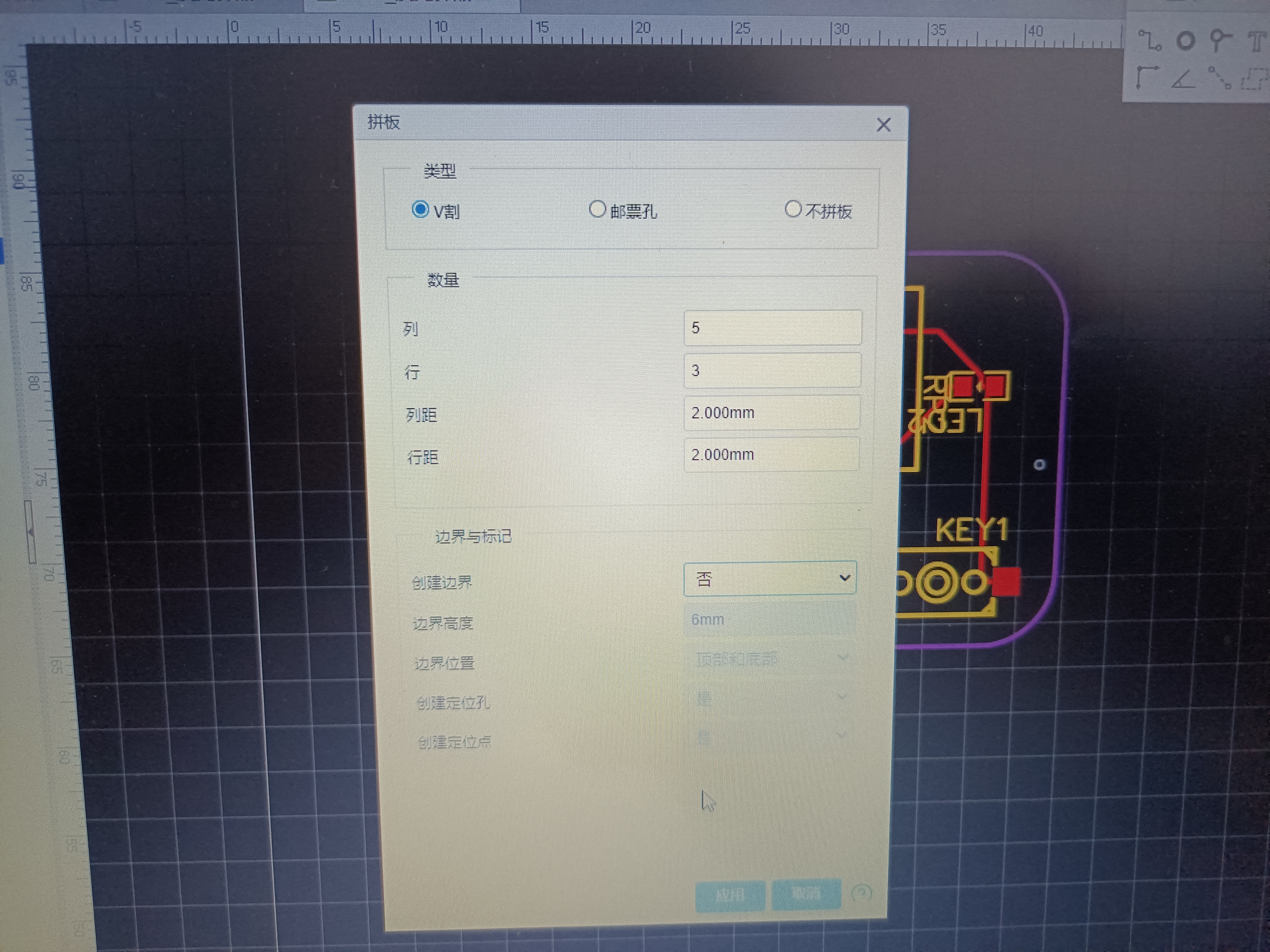The height and width of the screenshot is (952, 1270).
Task: Click the 列 count input field
Action: [772, 328]
